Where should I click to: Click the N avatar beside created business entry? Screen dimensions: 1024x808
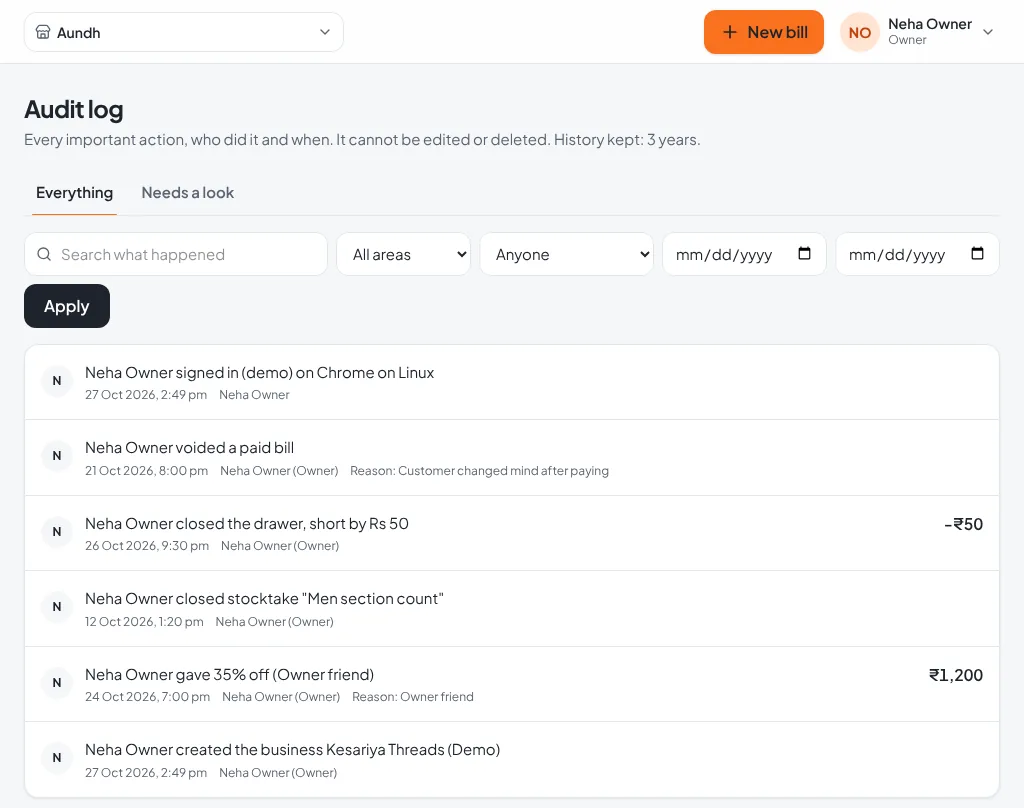pyautogui.click(x=57, y=758)
